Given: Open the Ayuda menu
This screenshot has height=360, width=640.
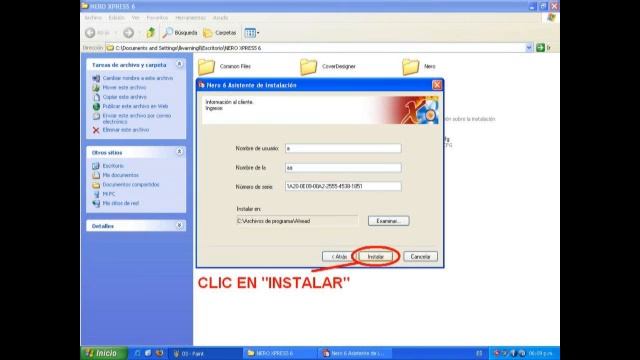Looking at the screenshot, I should pos(220,18).
